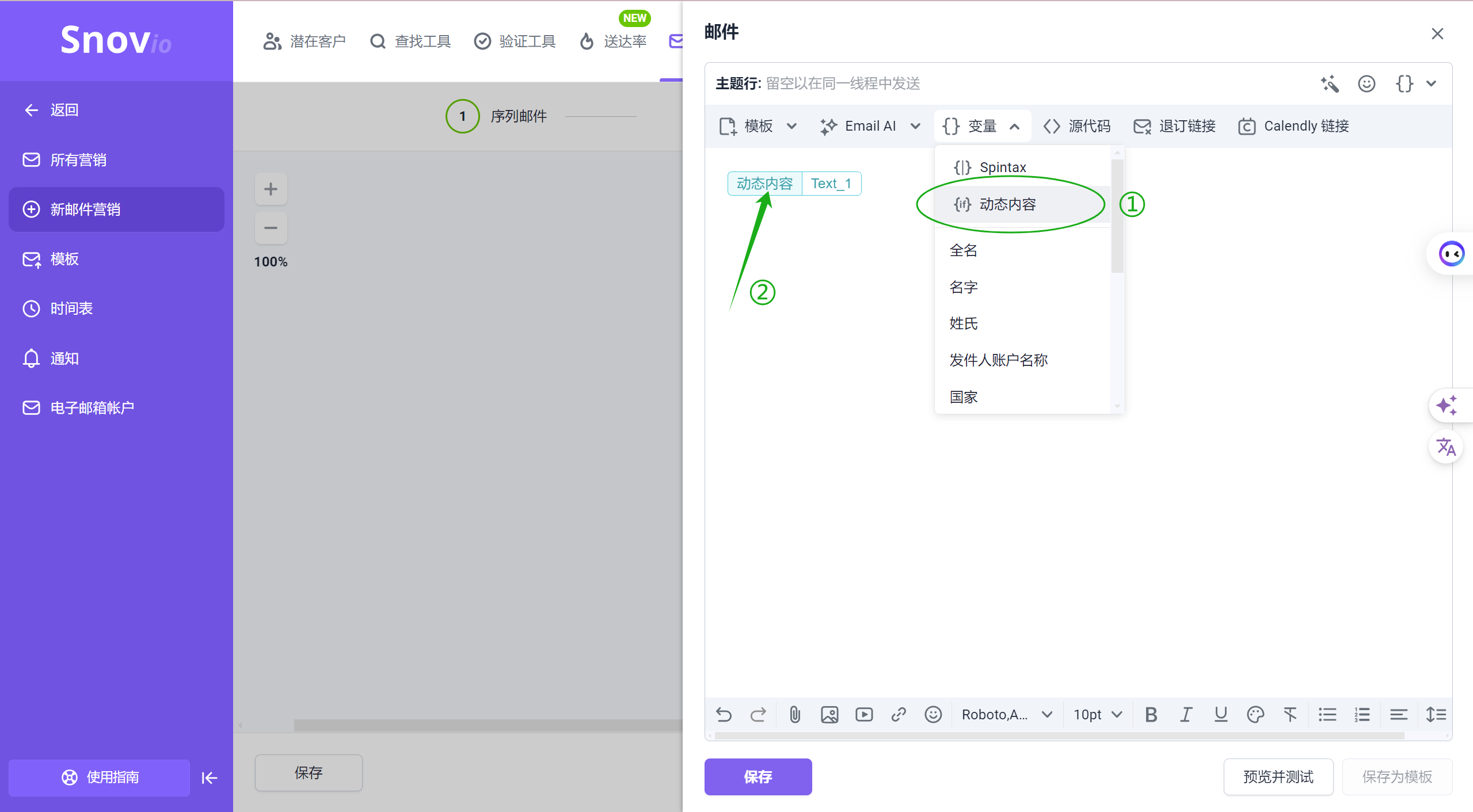Select Spintax from variables menu
The image size is (1473, 812).
coord(1022,167)
